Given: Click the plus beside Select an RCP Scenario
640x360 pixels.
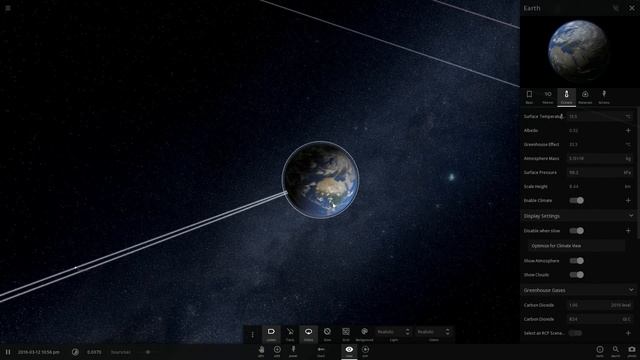Looking at the screenshot, I should [628, 333].
